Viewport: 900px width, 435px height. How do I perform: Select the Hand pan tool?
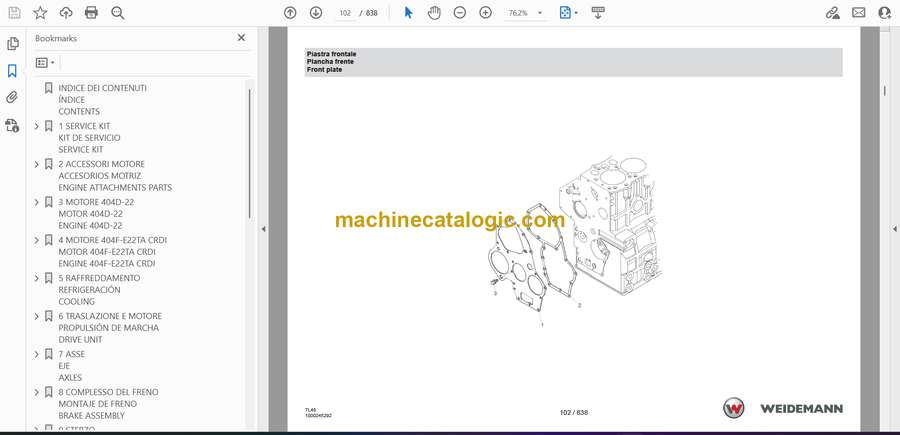point(434,13)
